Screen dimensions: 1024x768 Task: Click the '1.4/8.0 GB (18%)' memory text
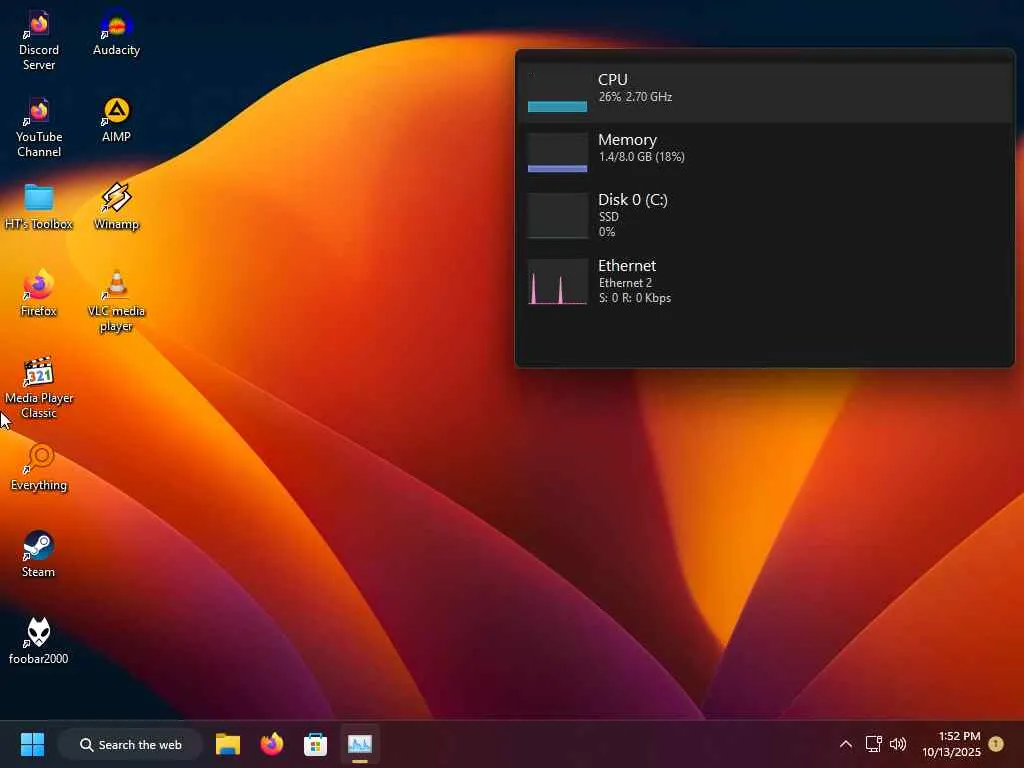pyautogui.click(x=641, y=157)
